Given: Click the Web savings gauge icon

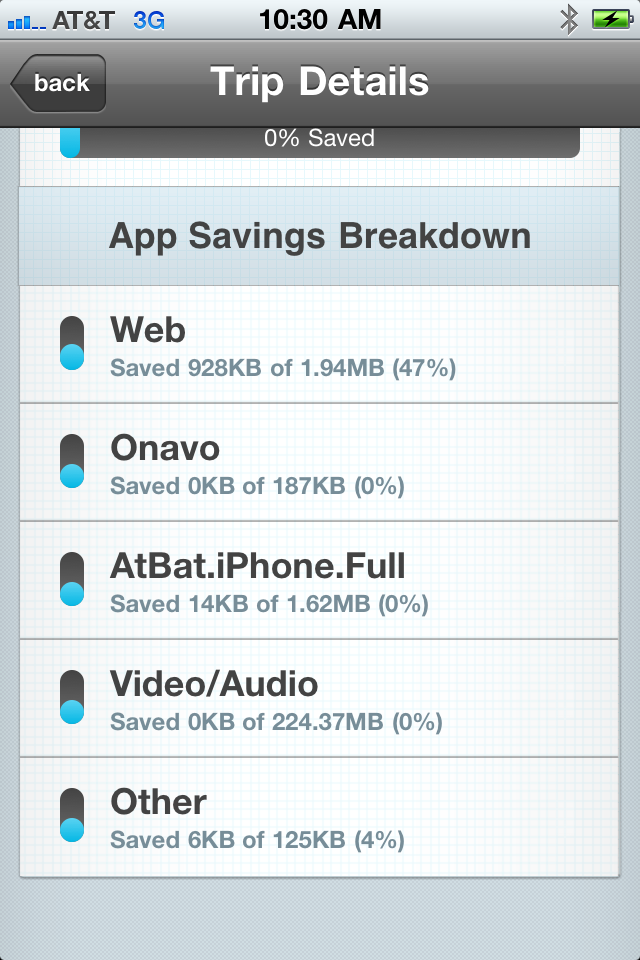Looking at the screenshot, I should point(72,344).
